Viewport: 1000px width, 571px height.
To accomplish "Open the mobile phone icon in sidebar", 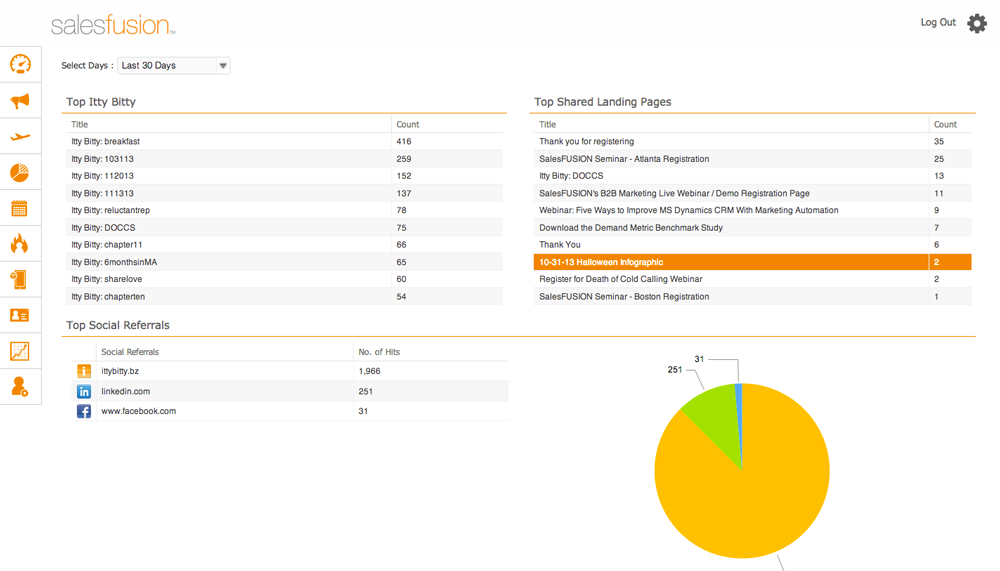I will (19, 279).
